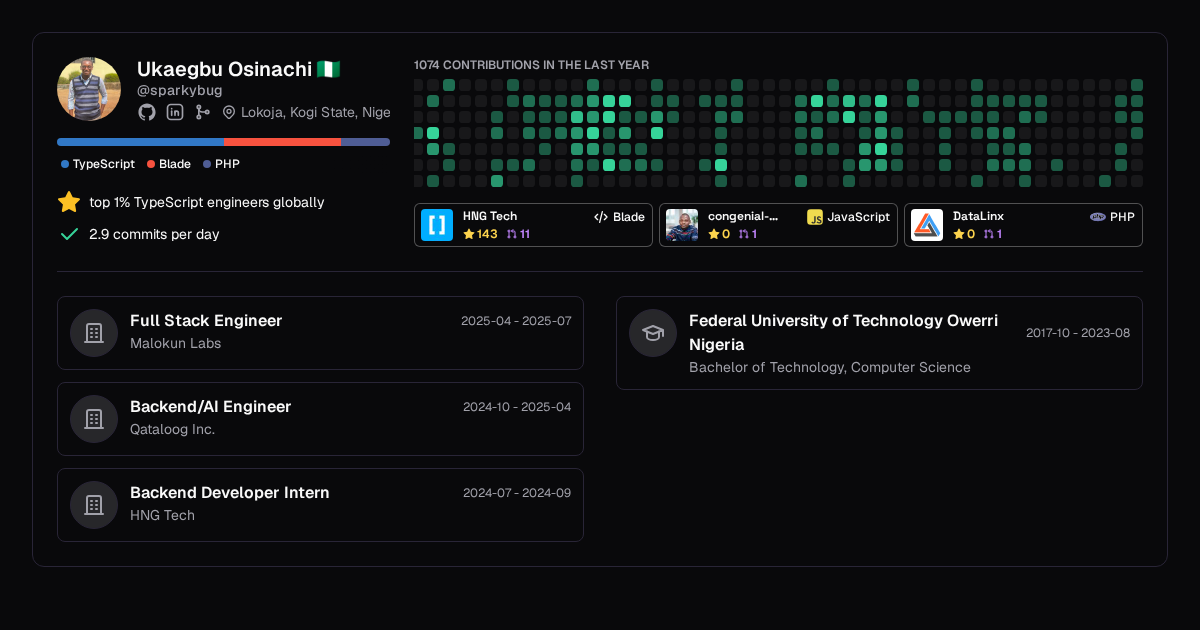Click the HNG Tech bracket logo
The image size is (1200, 630).
pyautogui.click(x=437, y=225)
